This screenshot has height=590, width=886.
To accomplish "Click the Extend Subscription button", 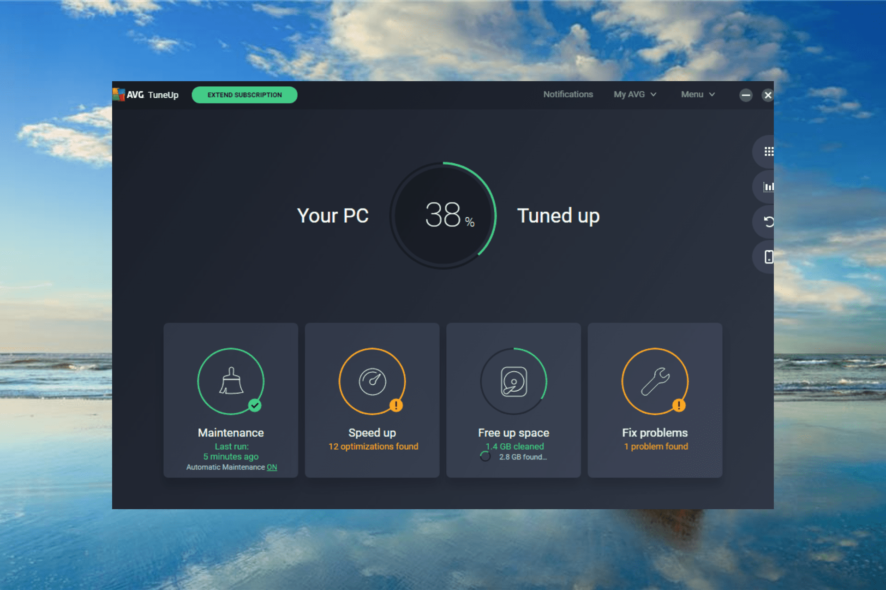I will point(245,95).
